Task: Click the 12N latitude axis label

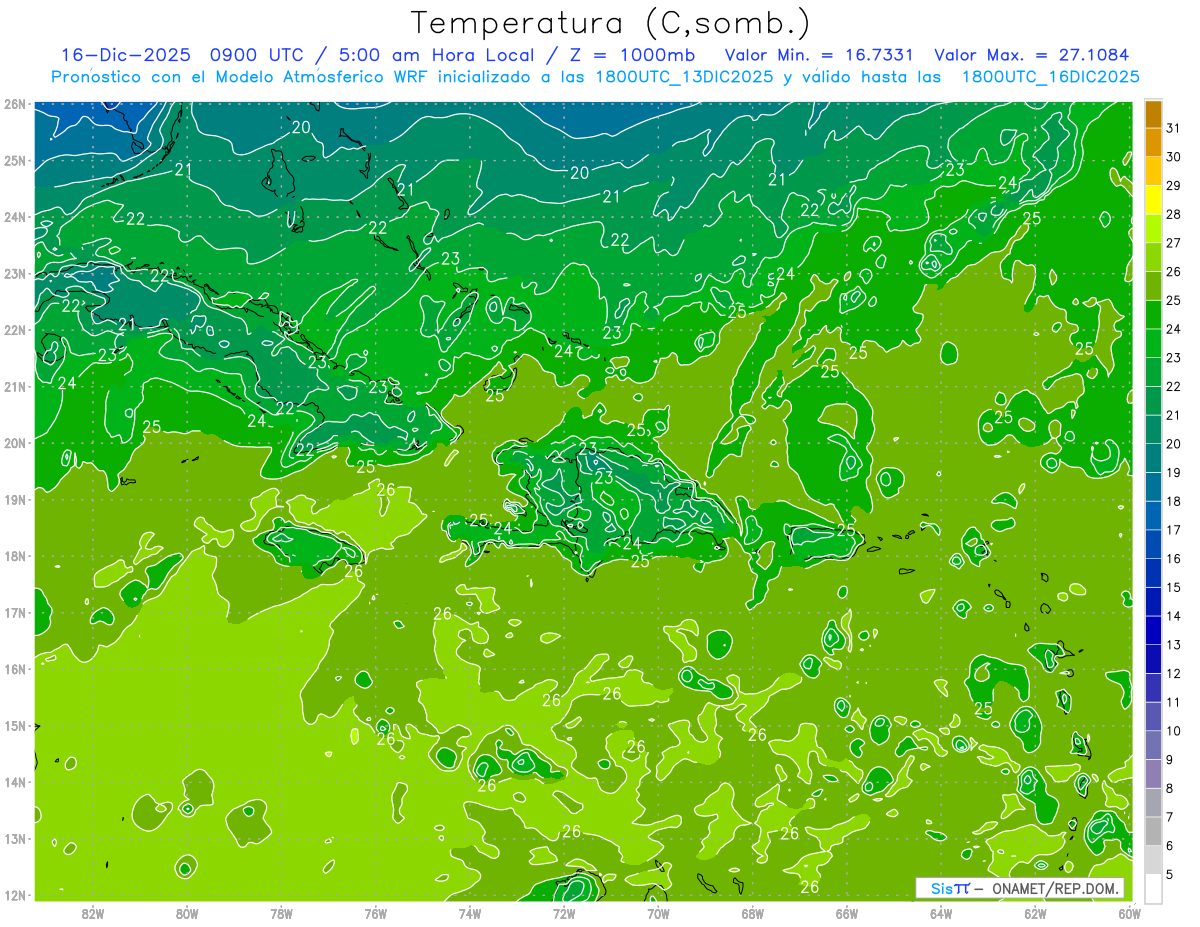Action: coord(14,895)
